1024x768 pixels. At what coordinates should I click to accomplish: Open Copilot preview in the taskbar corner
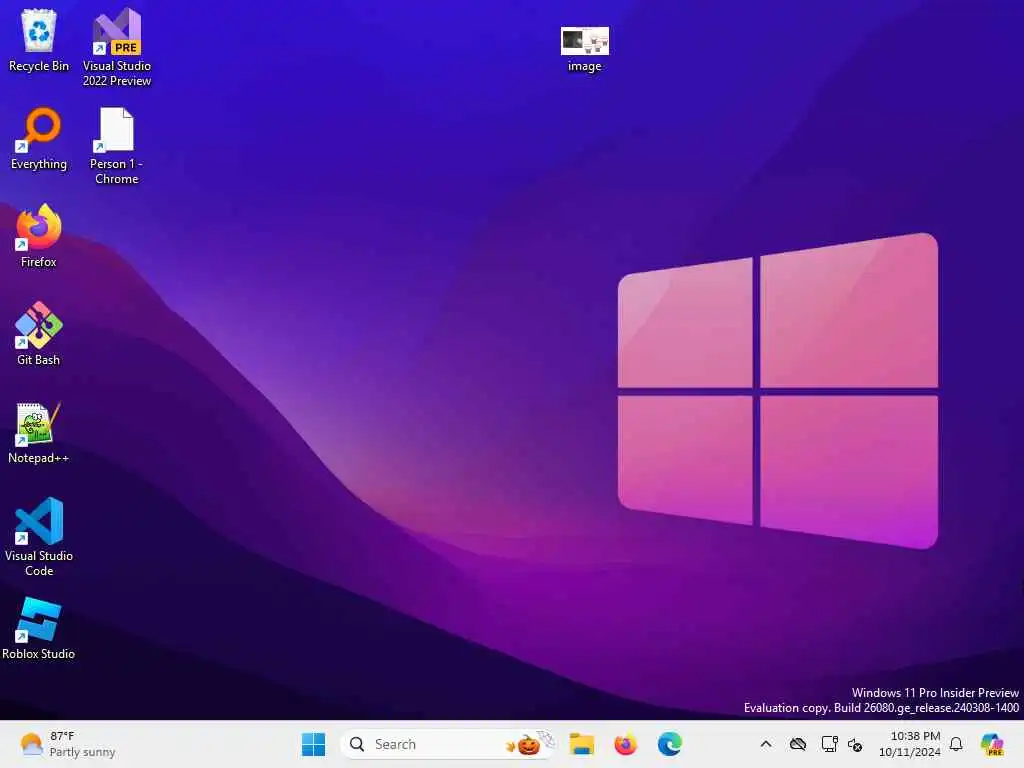coord(992,744)
